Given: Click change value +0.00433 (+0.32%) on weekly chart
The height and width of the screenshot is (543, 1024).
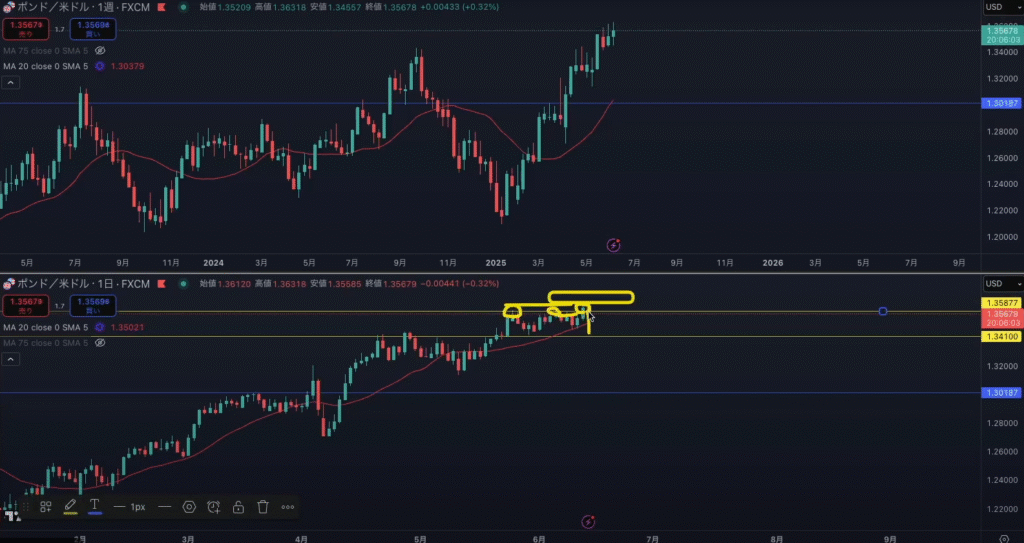Looking at the screenshot, I should pyautogui.click(x=459, y=7).
